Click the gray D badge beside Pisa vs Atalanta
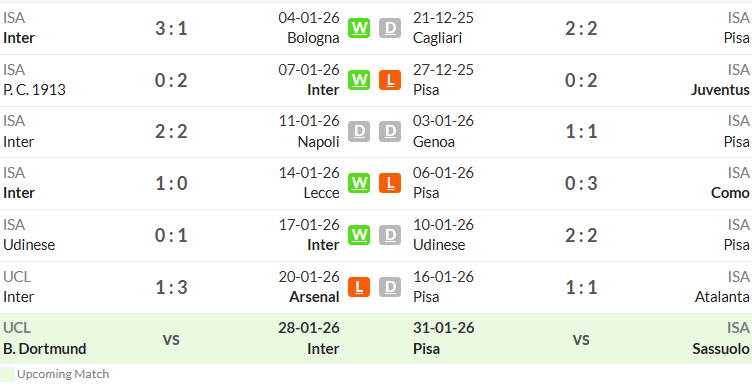The width and height of the screenshot is (752, 387). pyautogui.click(x=390, y=287)
